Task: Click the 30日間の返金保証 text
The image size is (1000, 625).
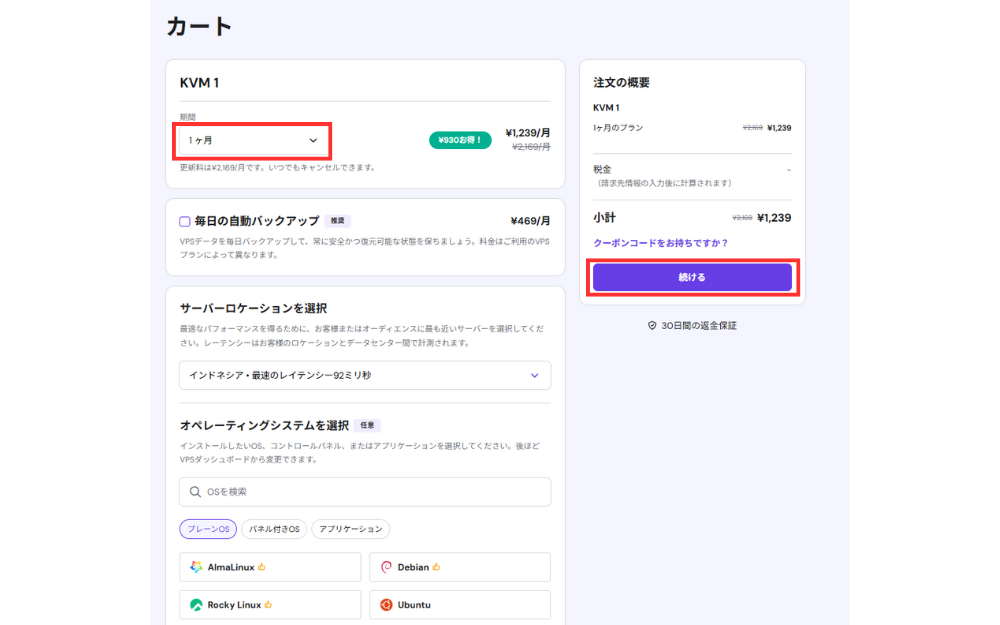Action: 698,325
